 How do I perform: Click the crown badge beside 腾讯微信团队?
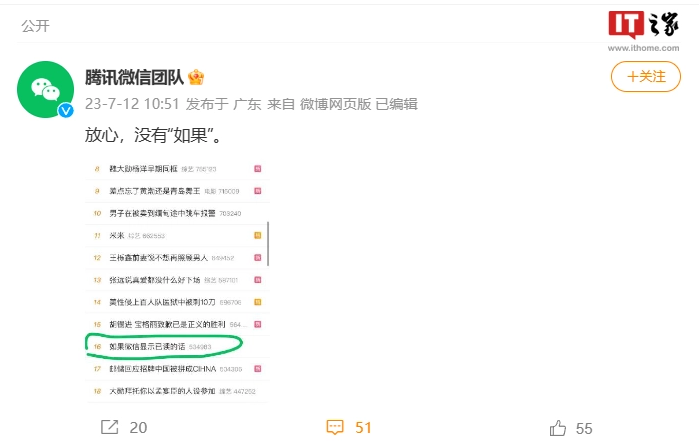click(x=196, y=78)
